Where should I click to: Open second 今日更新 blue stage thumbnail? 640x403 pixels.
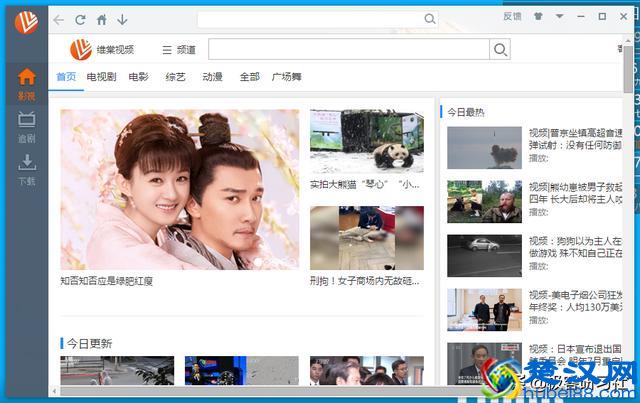point(242,370)
